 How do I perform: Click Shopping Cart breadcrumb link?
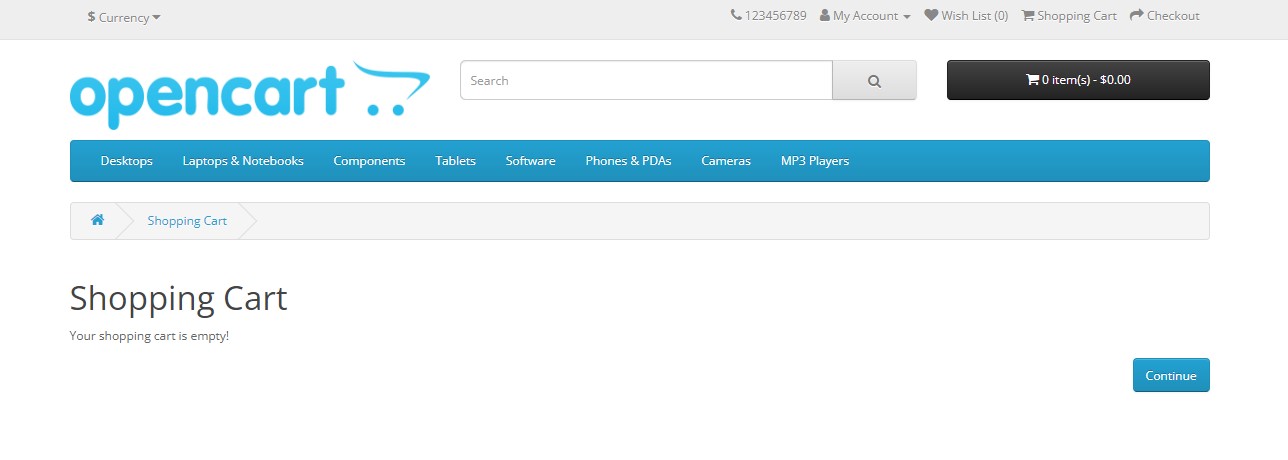[187, 221]
